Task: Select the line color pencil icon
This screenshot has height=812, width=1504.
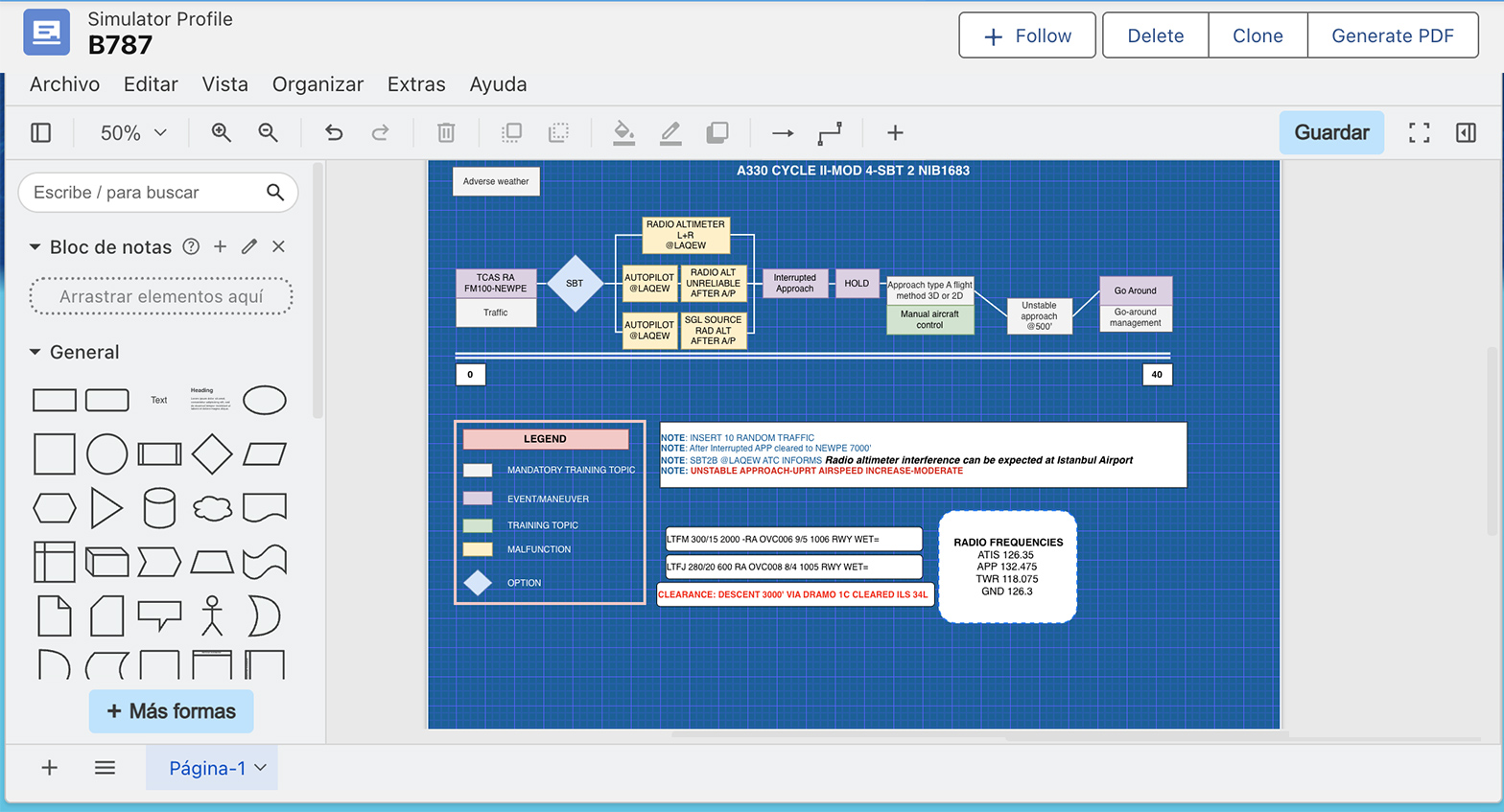Action: click(670, 133)
